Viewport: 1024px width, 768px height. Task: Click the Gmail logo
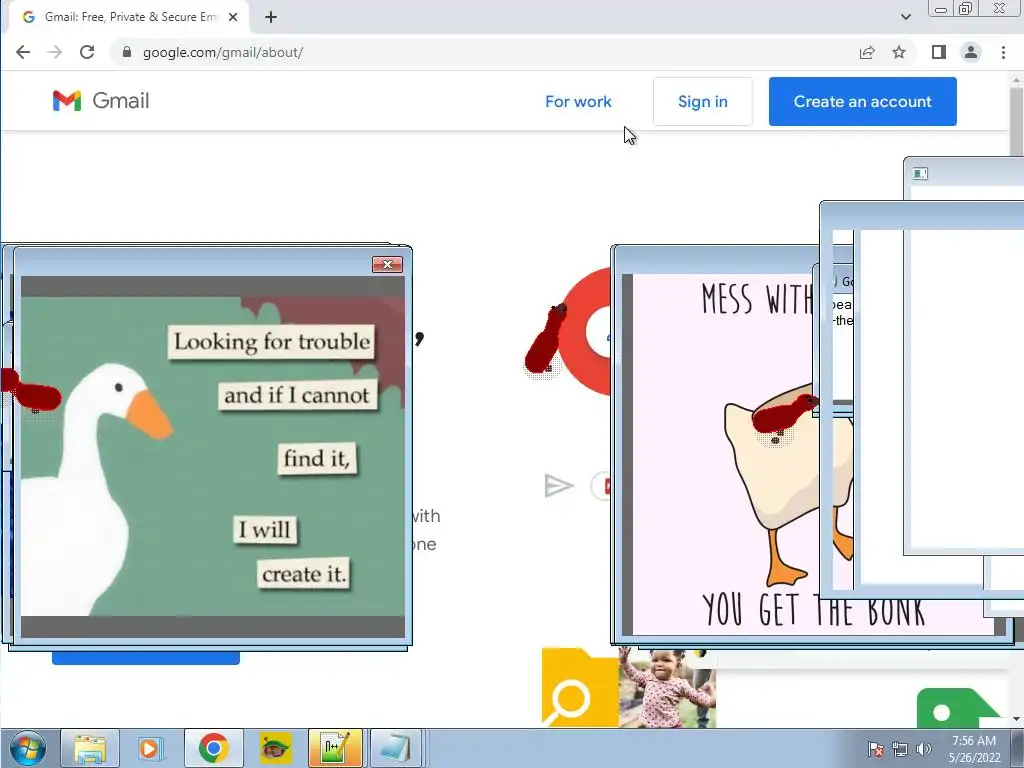click(101, 101)
